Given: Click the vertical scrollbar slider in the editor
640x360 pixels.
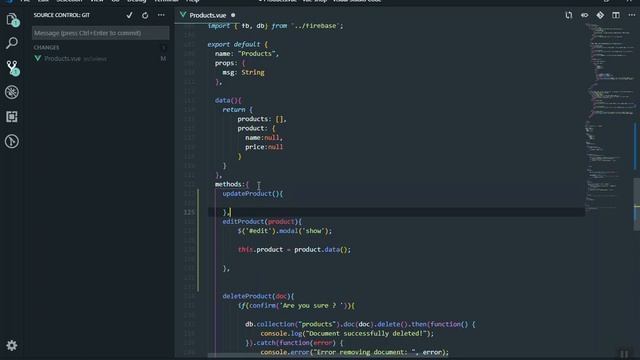Looking at the screenshot, I should [x=637, y=204].
